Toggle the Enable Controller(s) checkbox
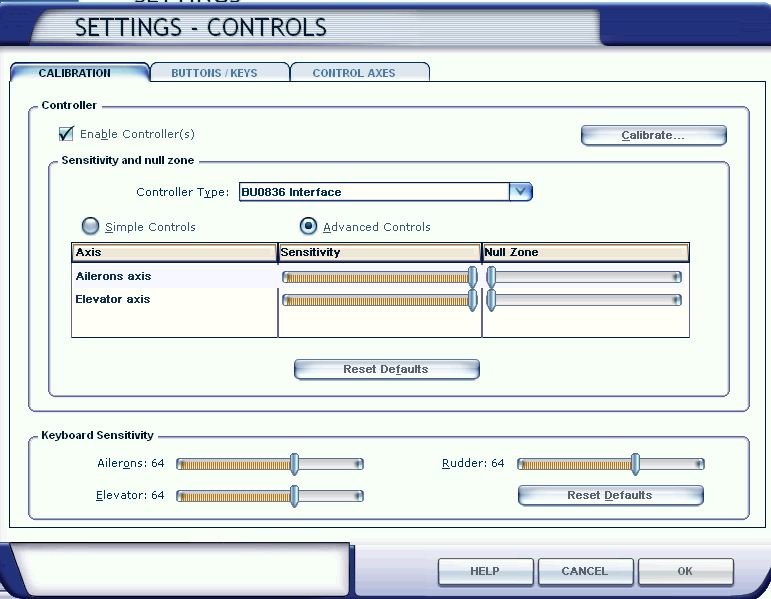This screenshot has height=599, width=771. [x=66, y=134]
